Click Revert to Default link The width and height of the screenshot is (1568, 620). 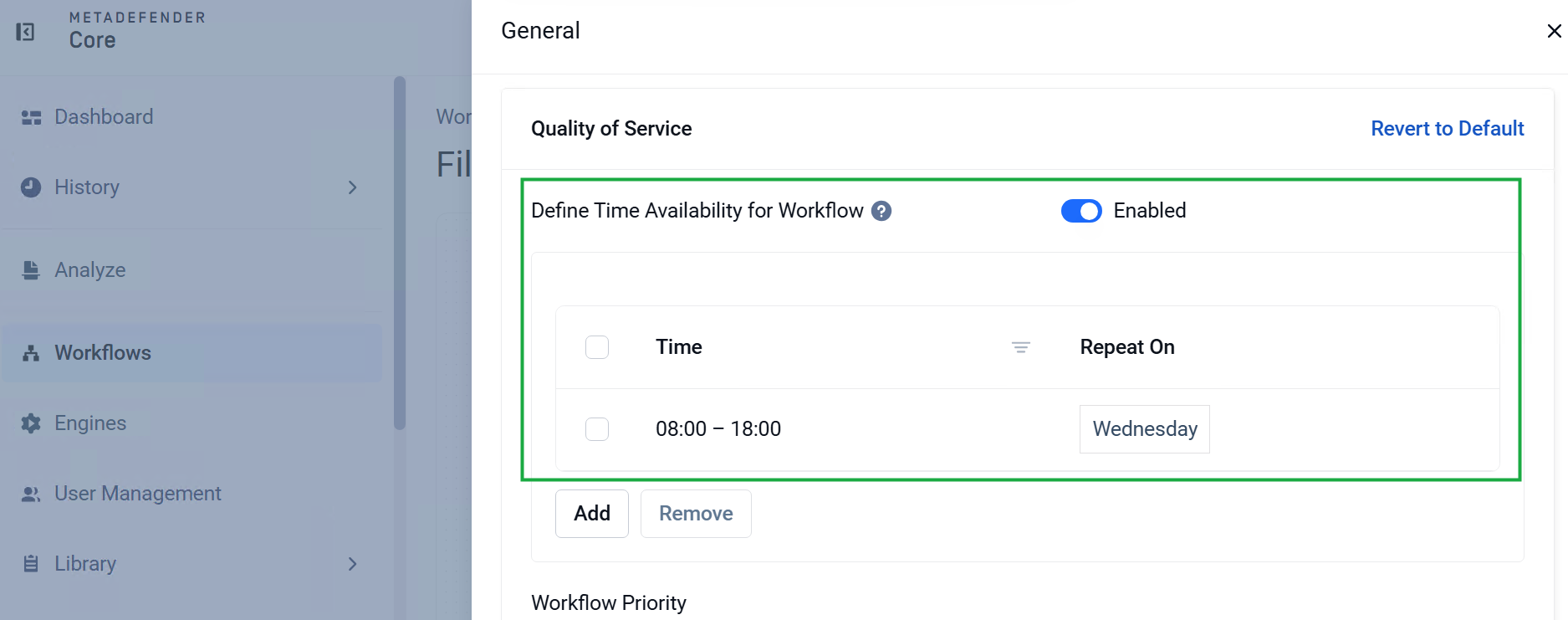(1448, 129)
